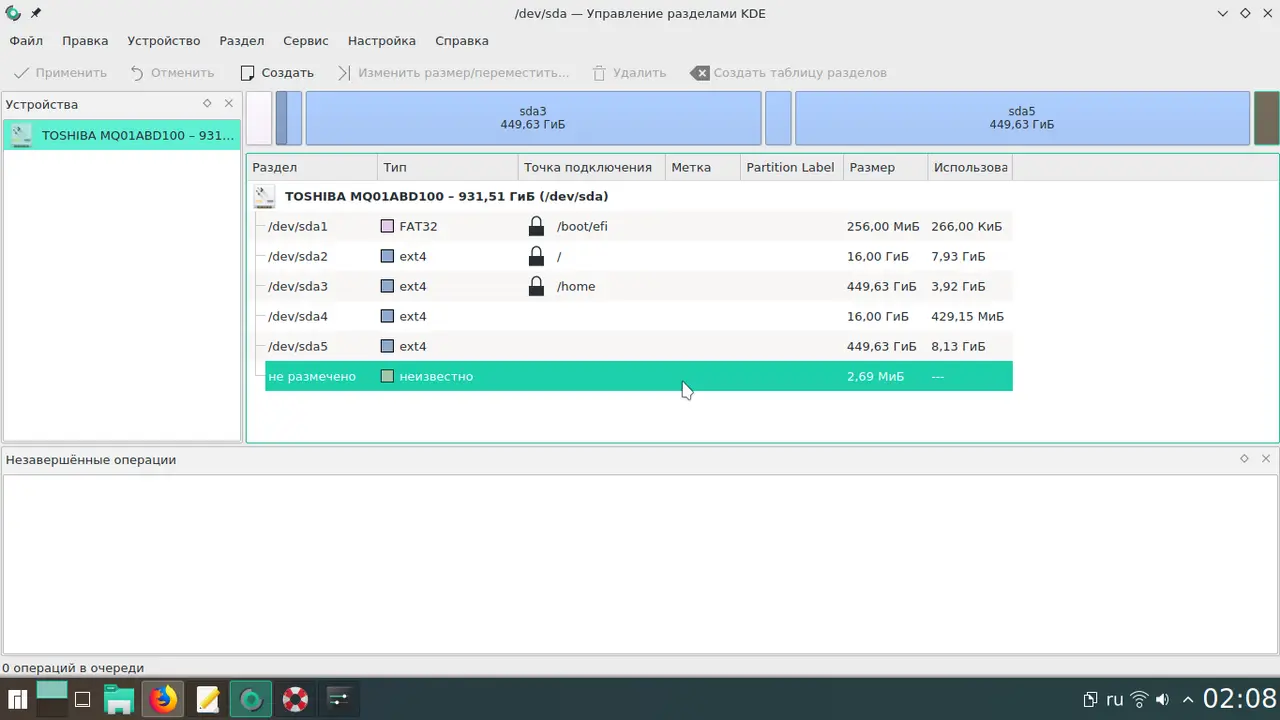Click the 8,13 ГиБ used value

coord(958,346)
